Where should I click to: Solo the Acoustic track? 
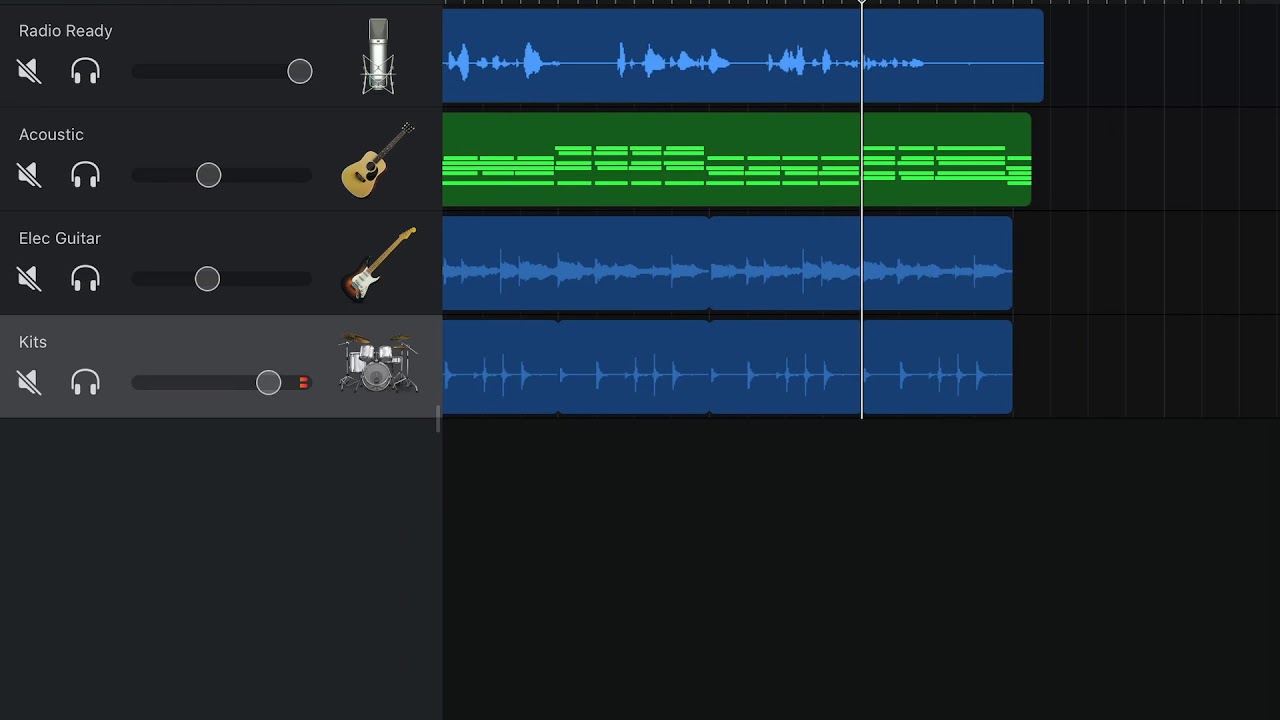(x=85, y=175)
